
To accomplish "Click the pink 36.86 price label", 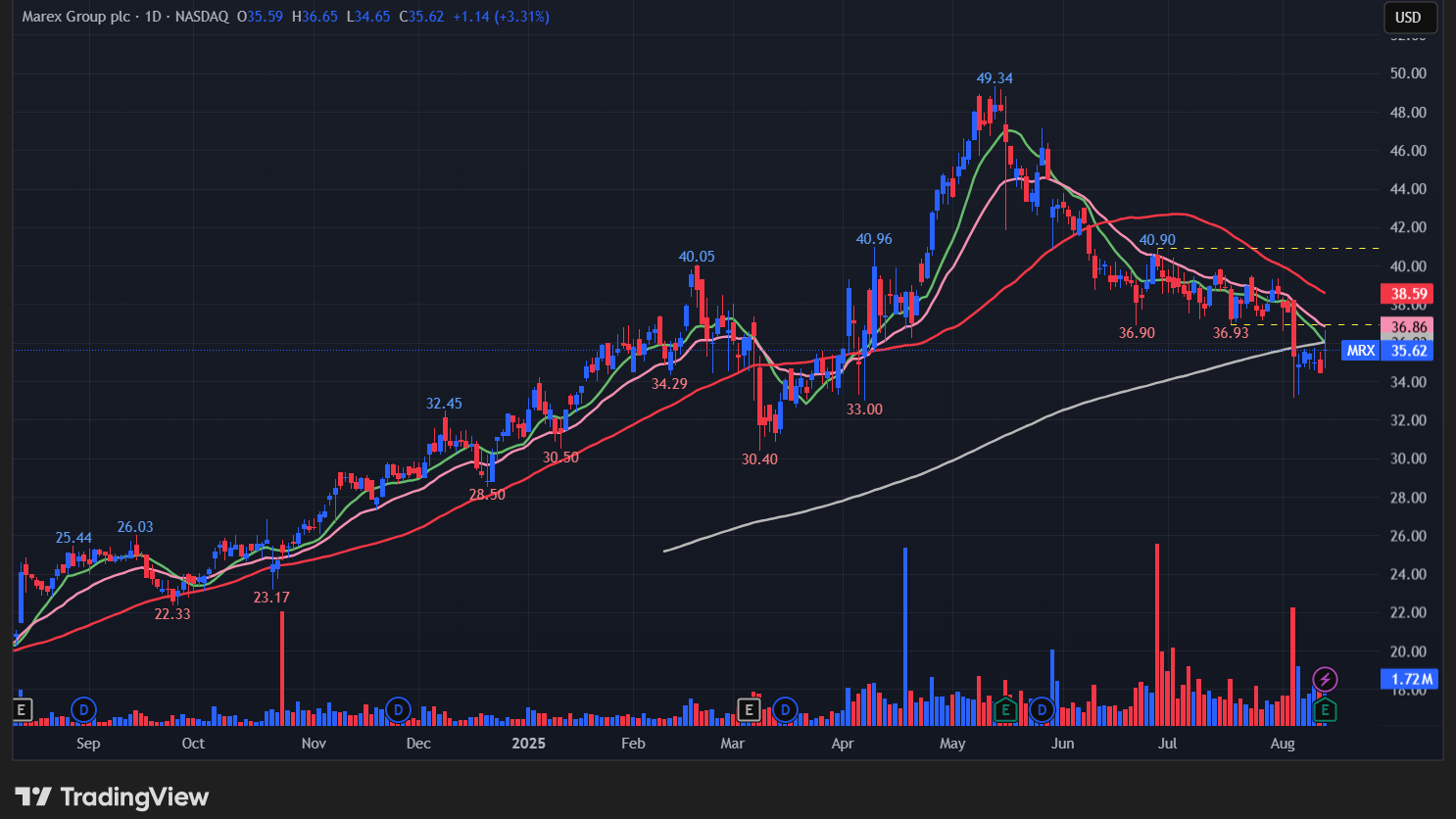I will [1409, 327].
